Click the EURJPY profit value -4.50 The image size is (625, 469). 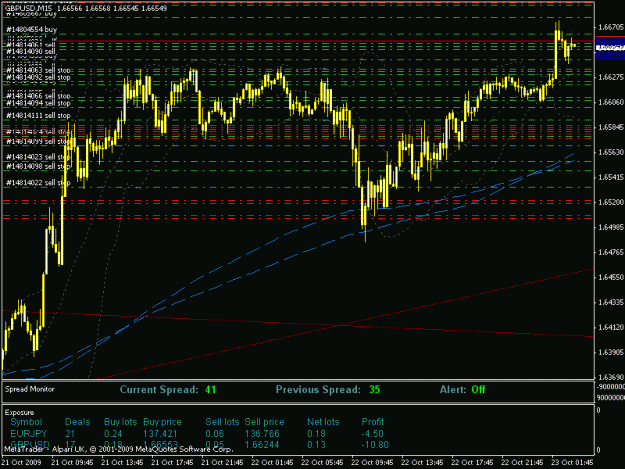pos(372,434)
